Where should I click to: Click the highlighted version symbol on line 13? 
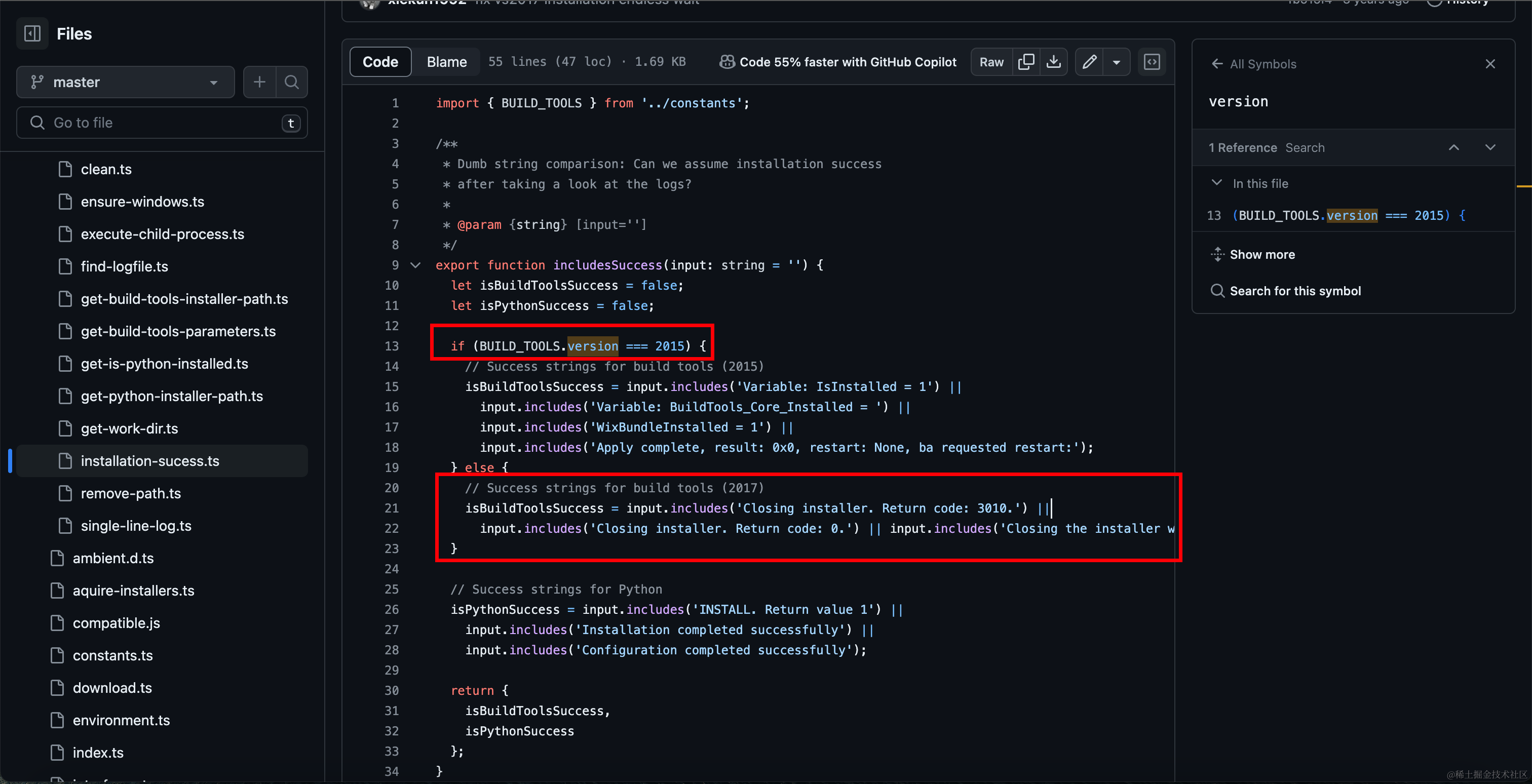click(x=592, y=346)
